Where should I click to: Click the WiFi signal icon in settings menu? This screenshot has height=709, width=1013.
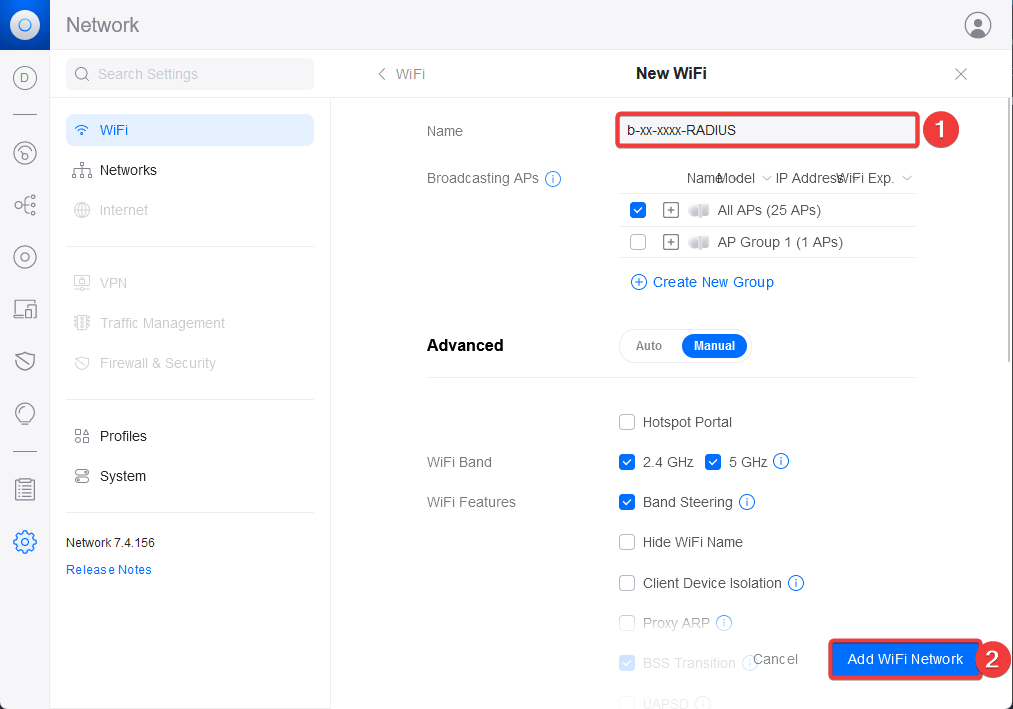(81, 130)
